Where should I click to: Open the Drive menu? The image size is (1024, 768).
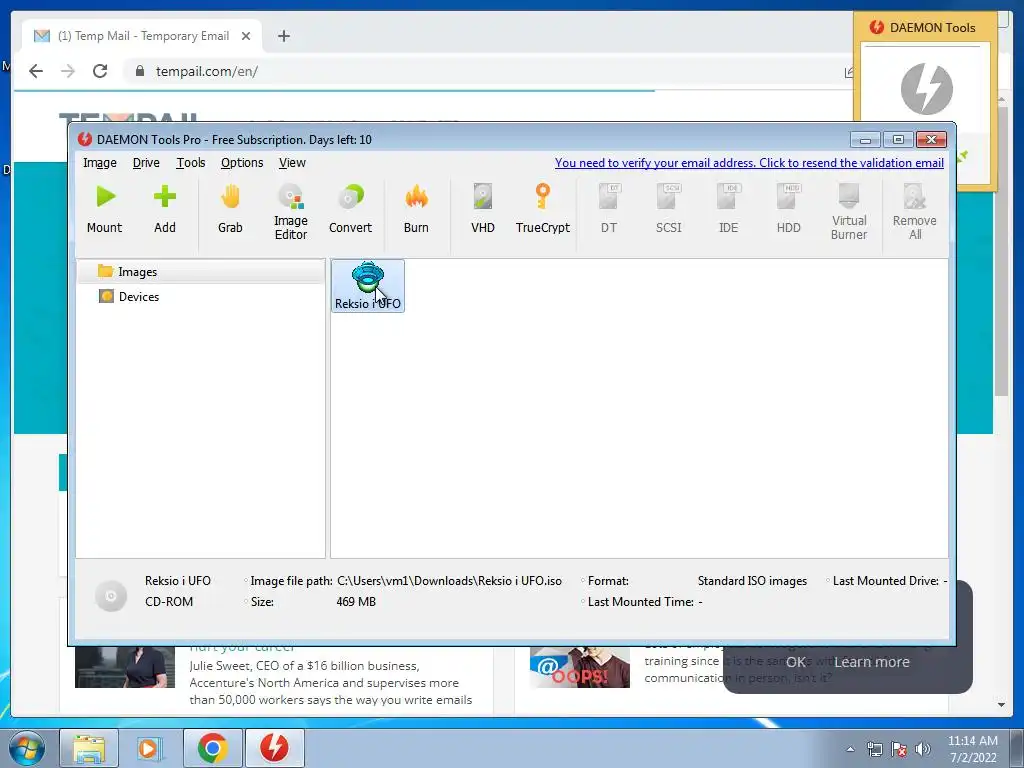pos(146,163)
